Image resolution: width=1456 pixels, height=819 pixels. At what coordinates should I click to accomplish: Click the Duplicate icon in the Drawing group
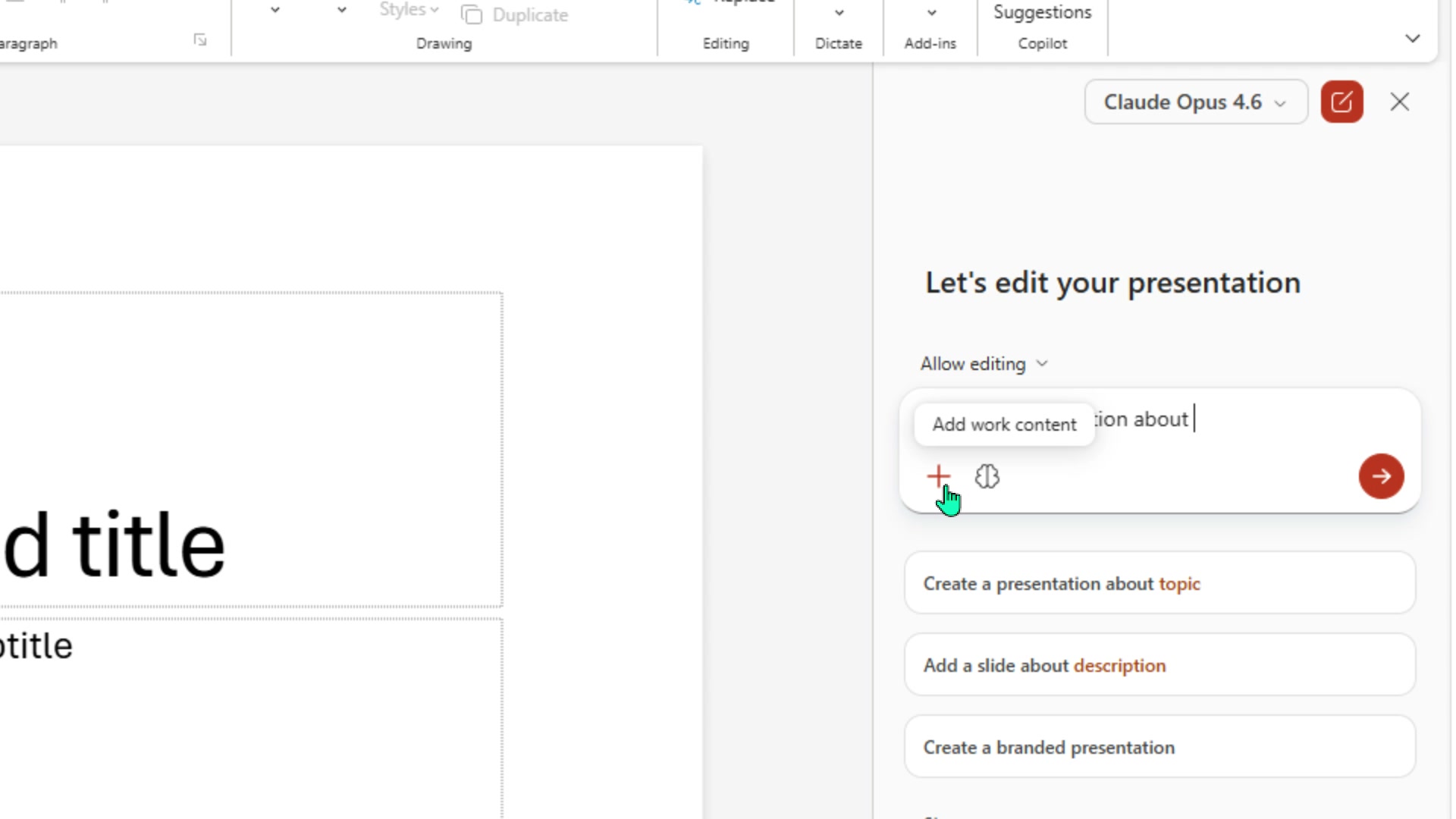[x=471, y=14]
